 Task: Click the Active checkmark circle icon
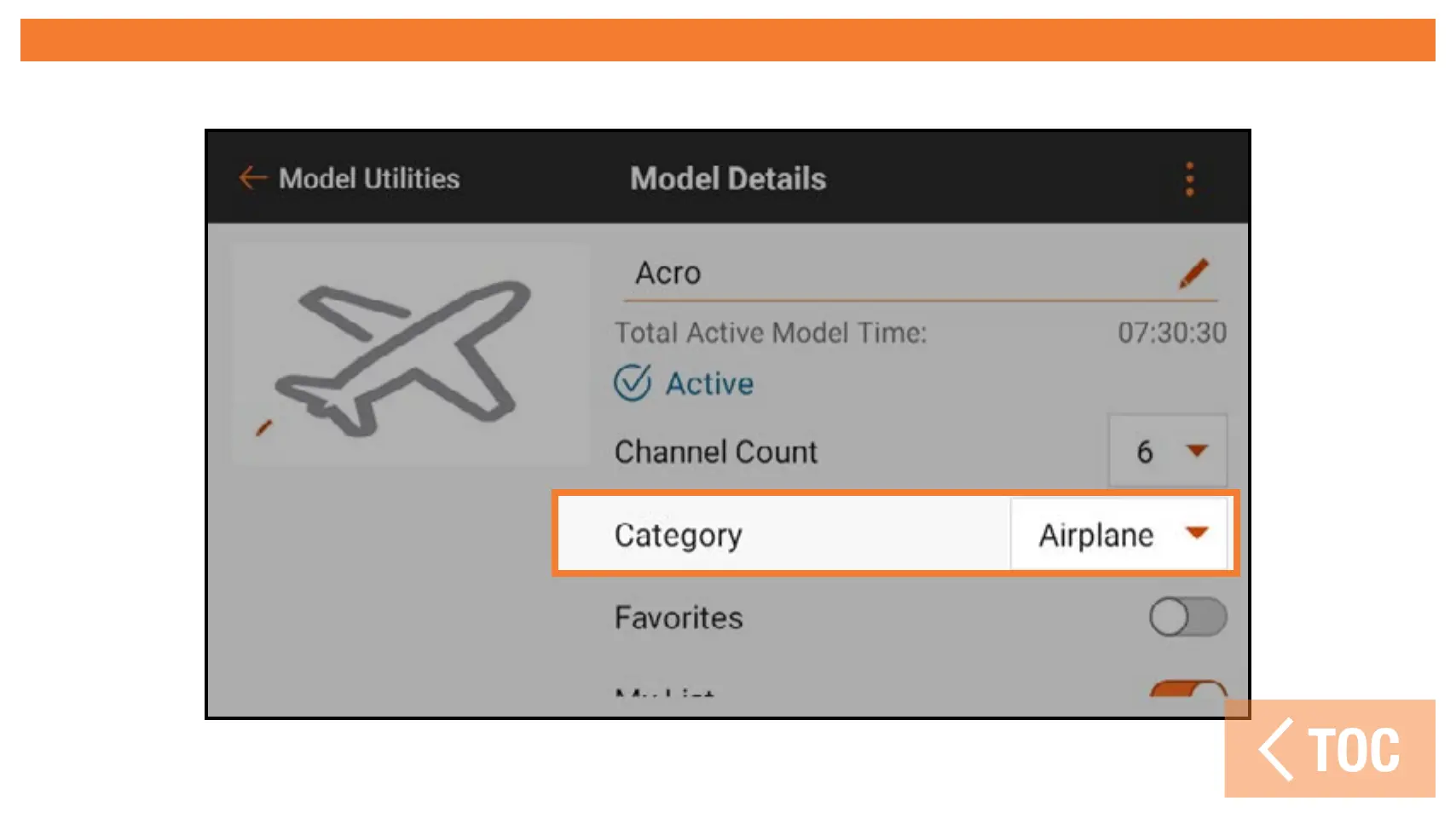pyautogui.click(x=633, y=383)
